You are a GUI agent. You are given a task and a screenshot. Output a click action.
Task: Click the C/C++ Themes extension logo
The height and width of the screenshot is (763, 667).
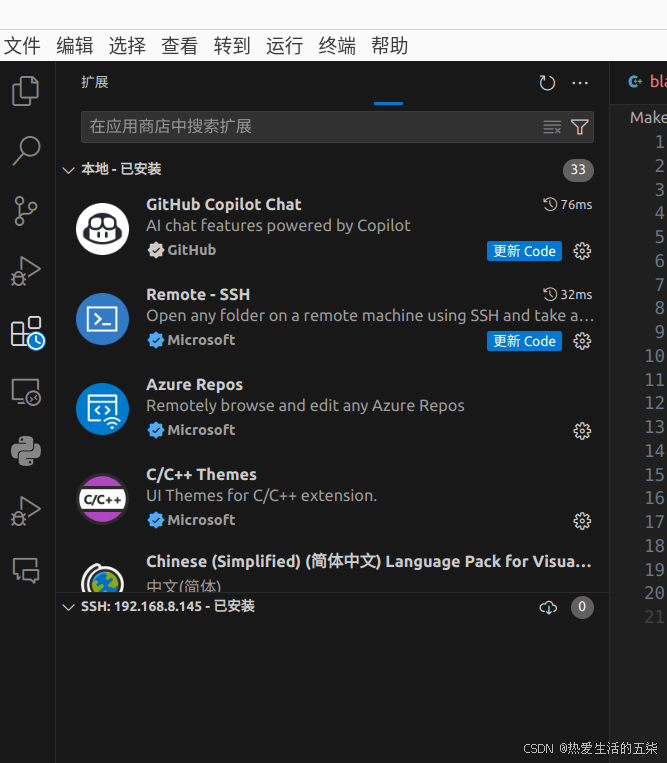(x=102, y=499)
